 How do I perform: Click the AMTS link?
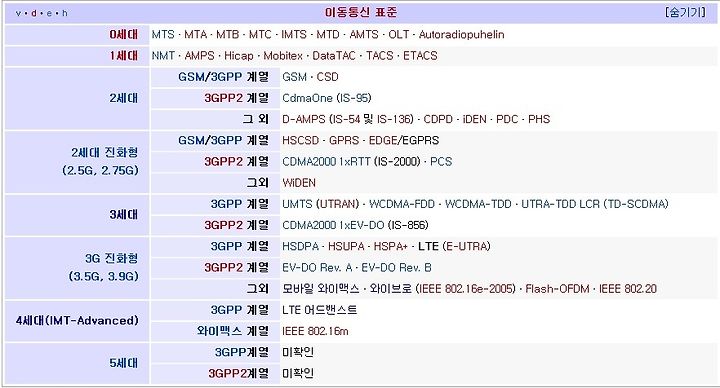coord(364,34)
